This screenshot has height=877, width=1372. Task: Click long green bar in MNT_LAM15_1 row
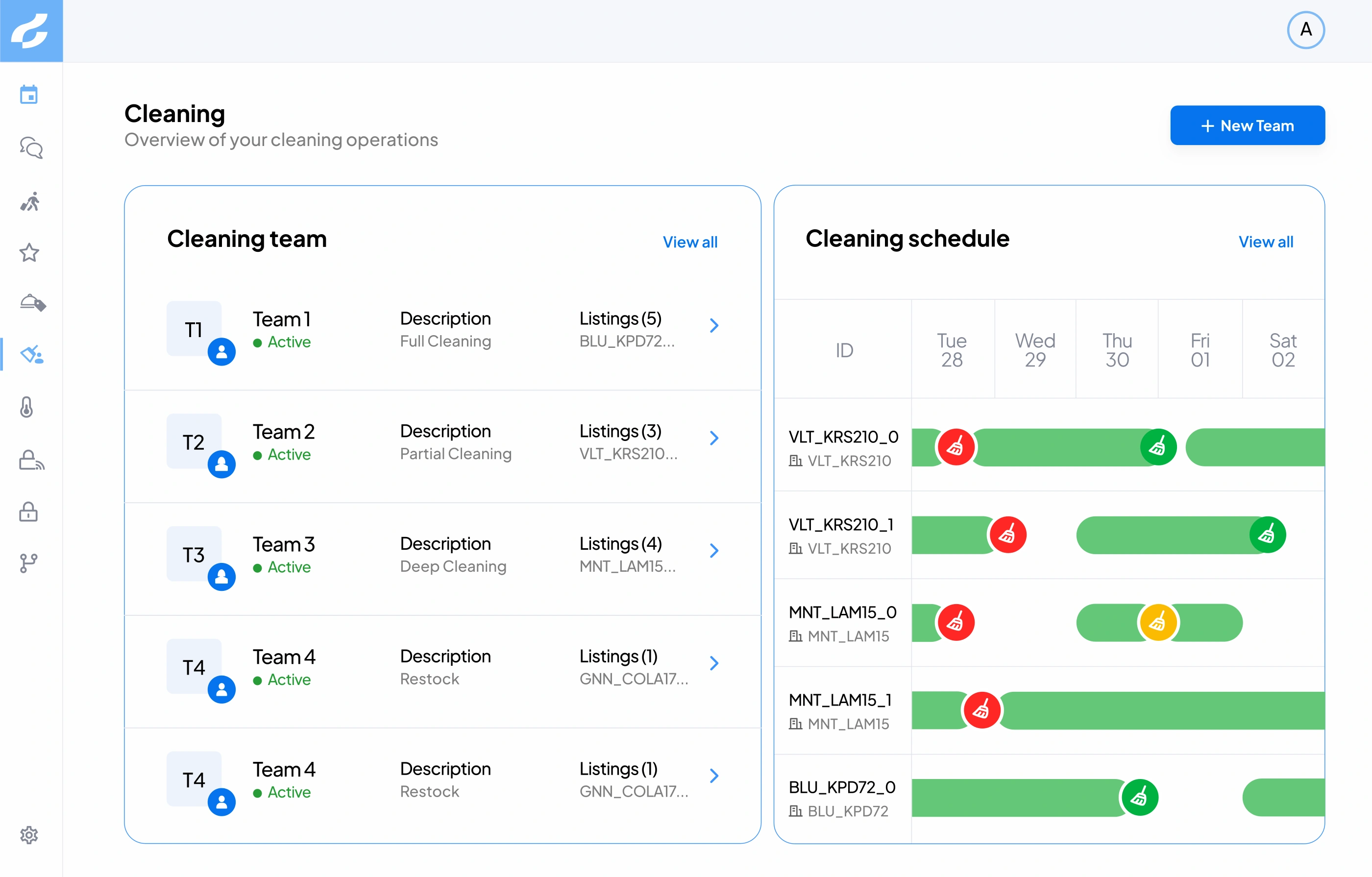1162,710
